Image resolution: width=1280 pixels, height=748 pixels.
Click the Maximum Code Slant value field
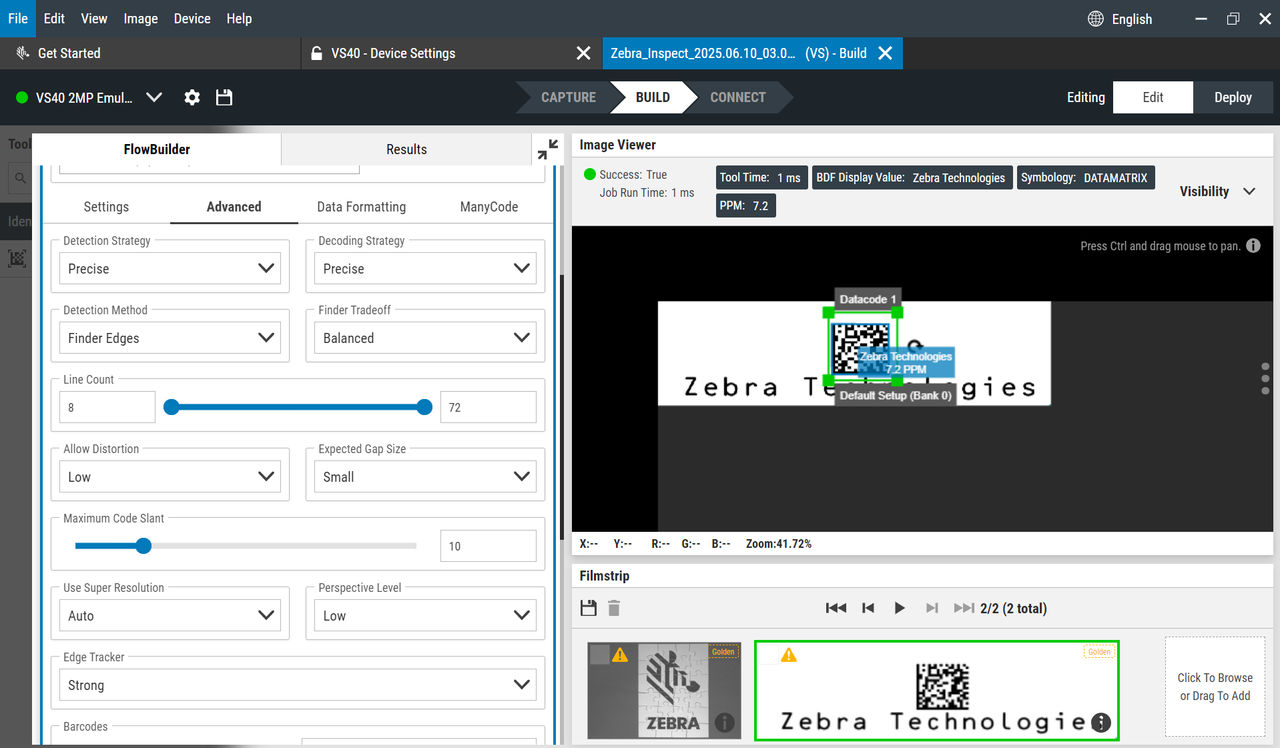click(x=488, y=546)
